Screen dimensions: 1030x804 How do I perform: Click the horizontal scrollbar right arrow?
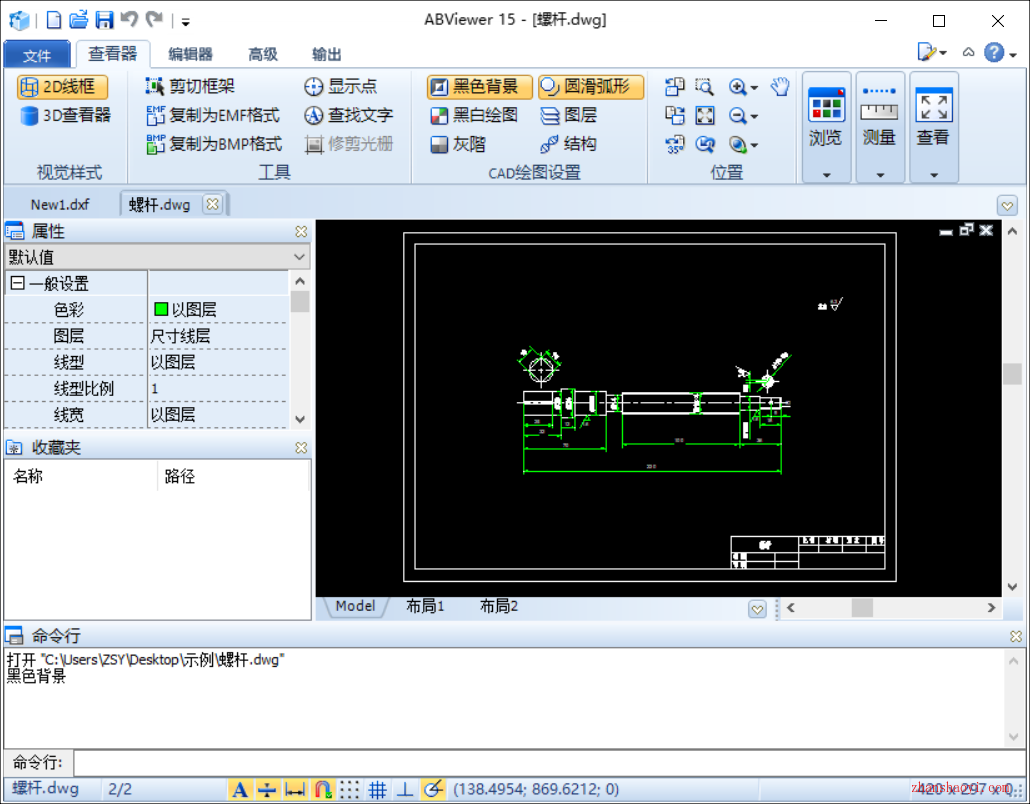click(x=991, y=608)
